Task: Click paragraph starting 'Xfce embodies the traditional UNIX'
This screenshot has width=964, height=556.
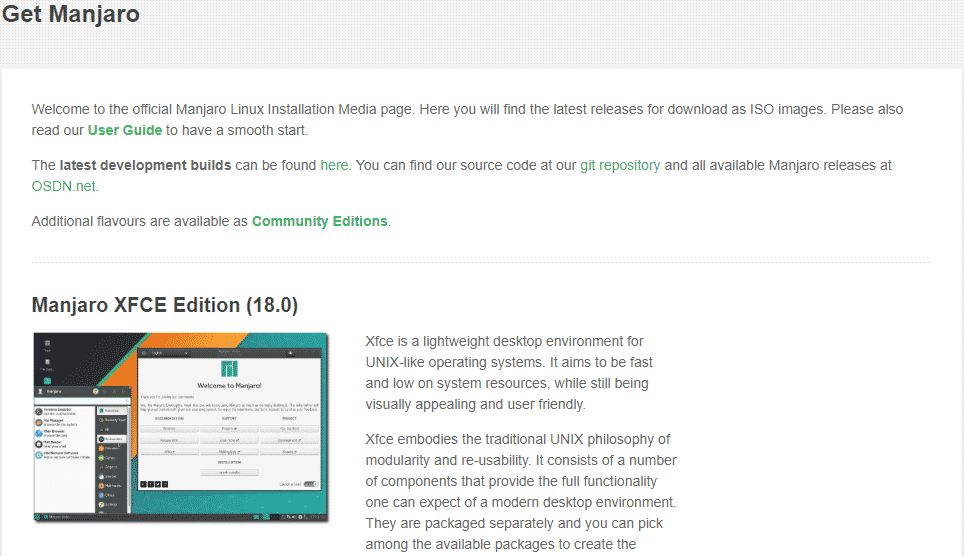Action: [x=521, y=491]
